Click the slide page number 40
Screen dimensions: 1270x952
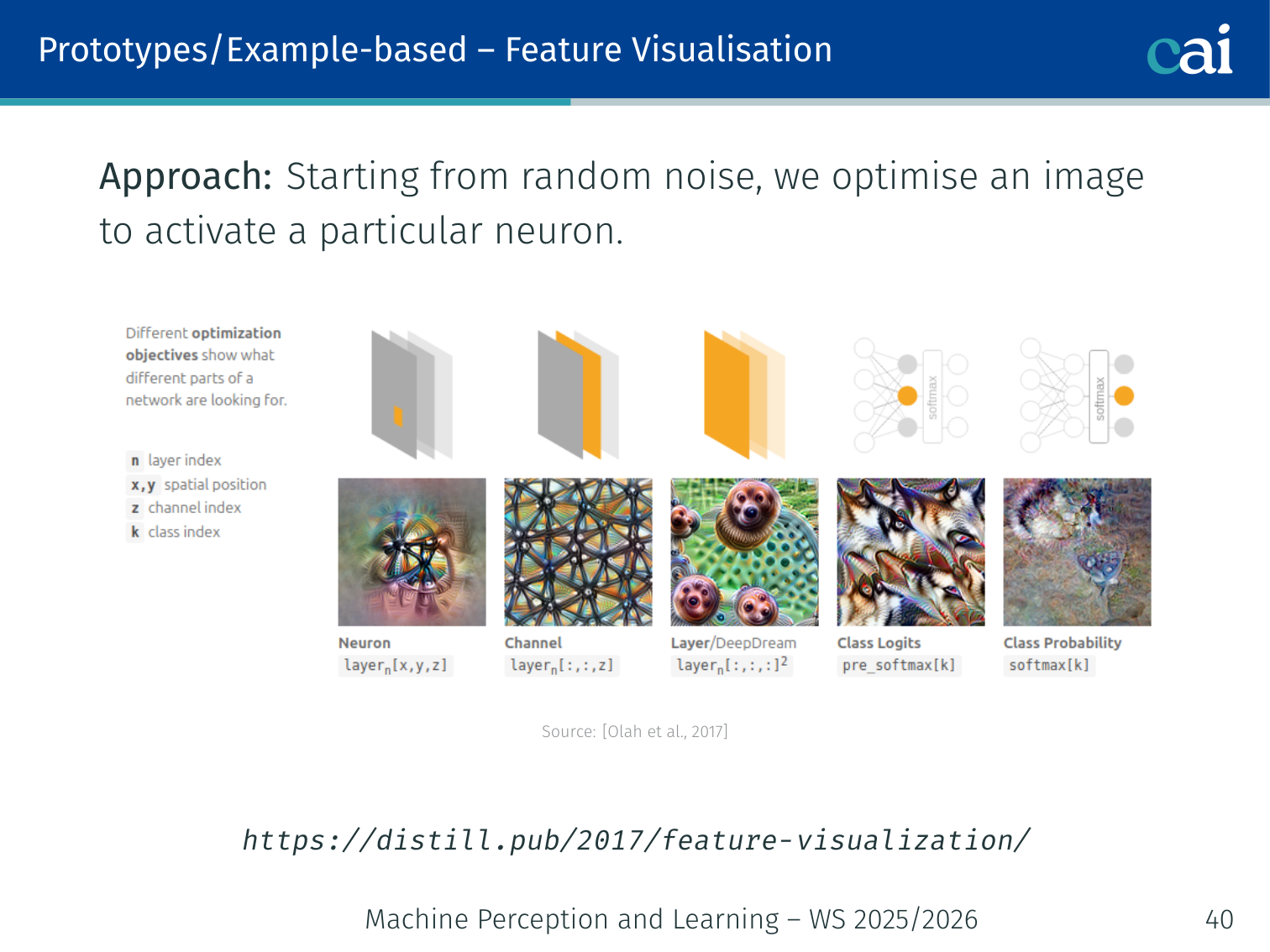point(1219,919)
